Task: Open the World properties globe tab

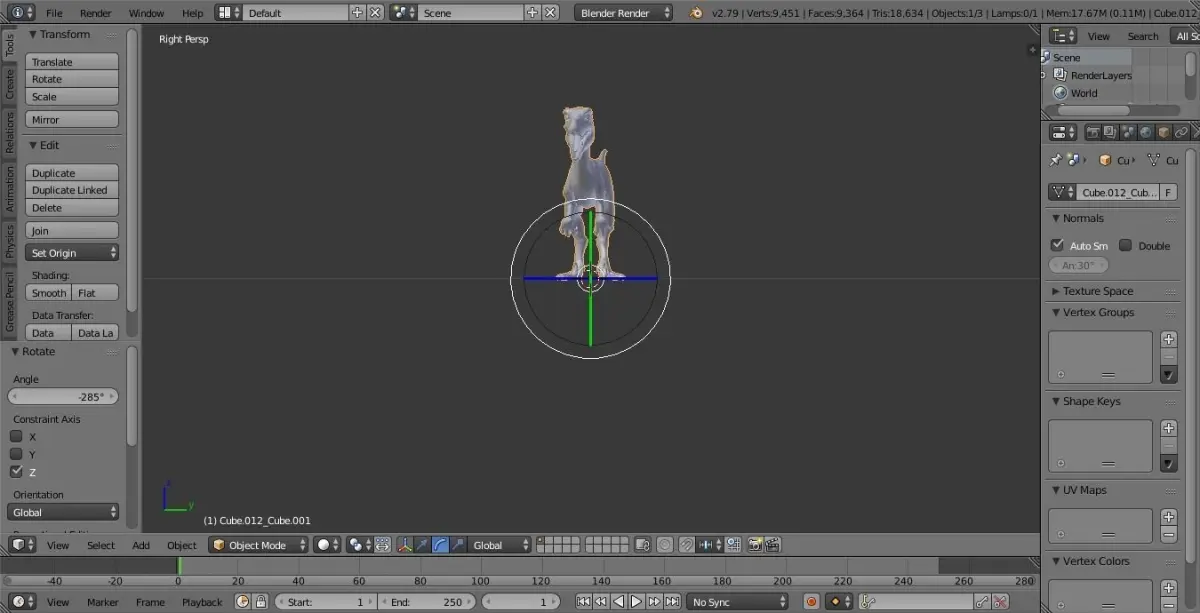Action: tap(1146, 132)
